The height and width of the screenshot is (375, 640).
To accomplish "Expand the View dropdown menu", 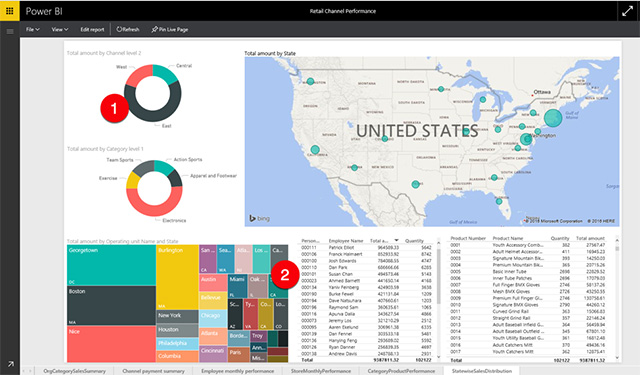I will [60, 29].
